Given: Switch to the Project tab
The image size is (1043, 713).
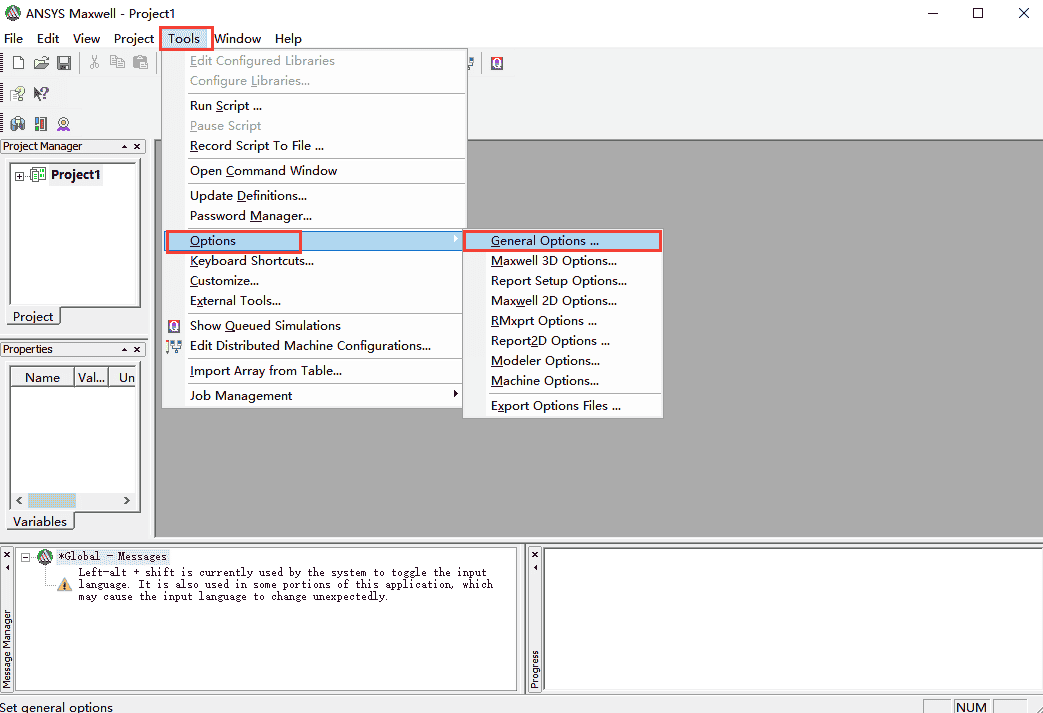Looking at the screenshot, I should pos(33,317).
